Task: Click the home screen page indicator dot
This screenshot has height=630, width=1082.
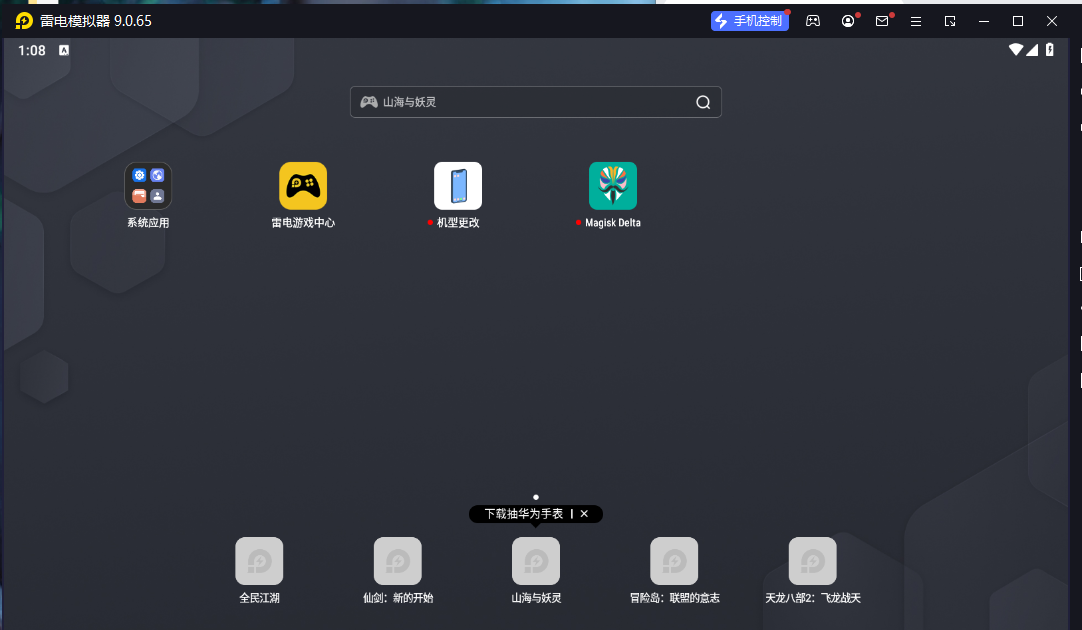Action: [536, 497]
